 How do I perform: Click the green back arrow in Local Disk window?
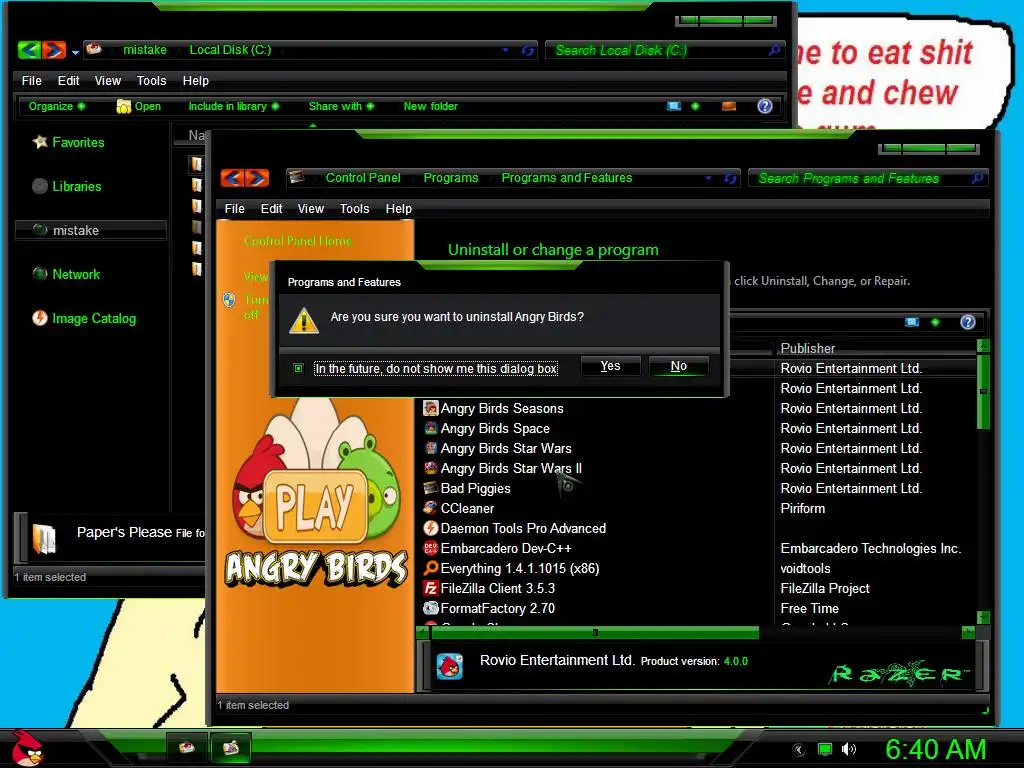pos(29,50)
